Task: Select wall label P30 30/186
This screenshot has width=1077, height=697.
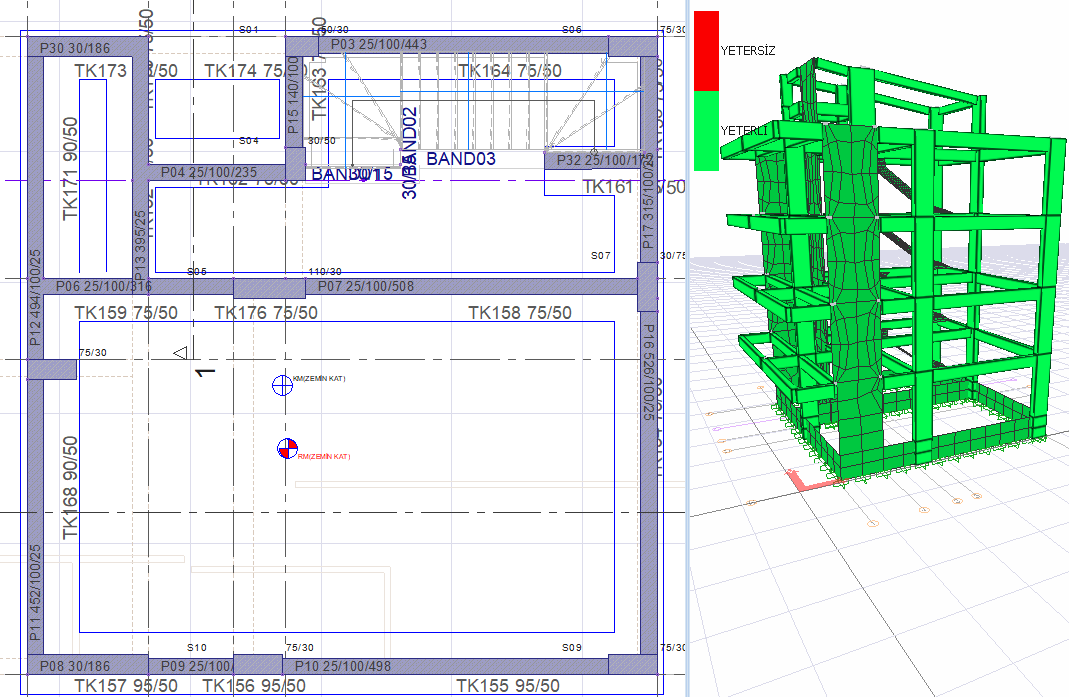Action: pyautogui.click(x=75, y=48)
